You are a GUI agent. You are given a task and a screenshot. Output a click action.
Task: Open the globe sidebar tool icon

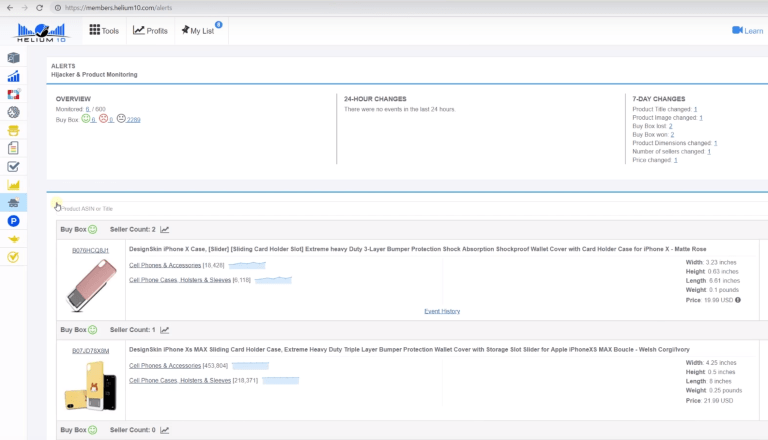tap(13, 112)
